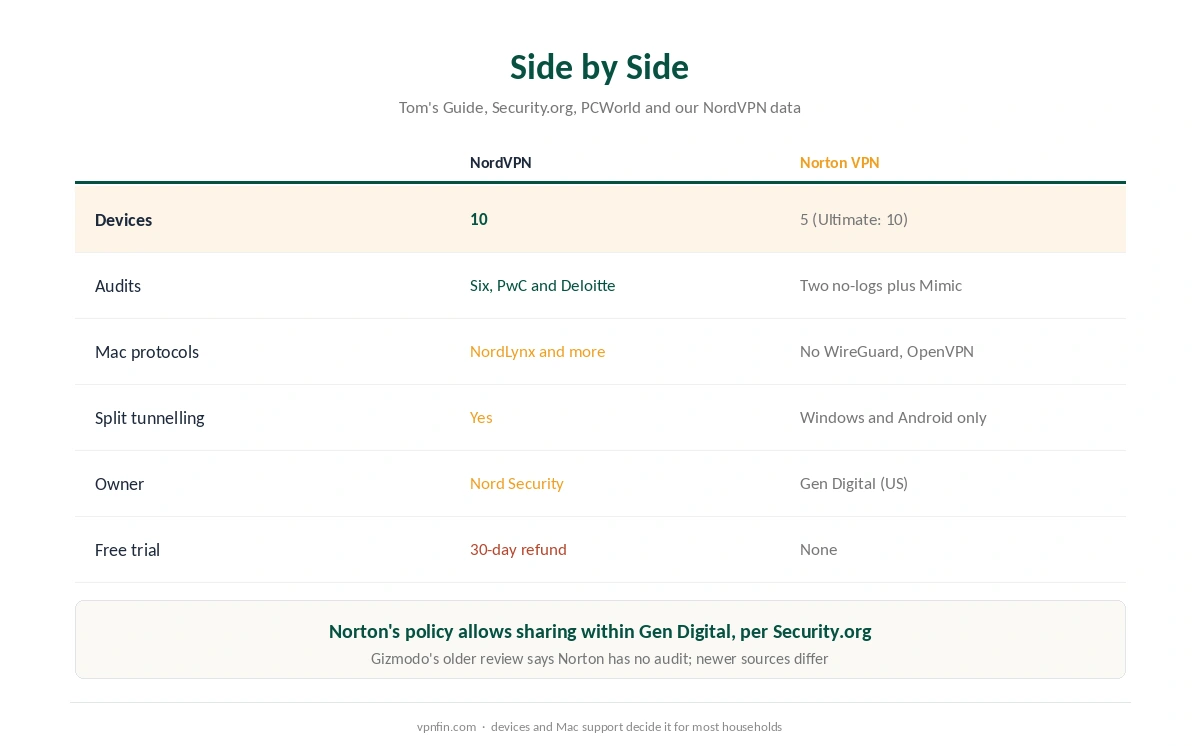1200x746 pixels.
Task: Click "Gen Digital (US)" owner cell
Action: [854, 483]
